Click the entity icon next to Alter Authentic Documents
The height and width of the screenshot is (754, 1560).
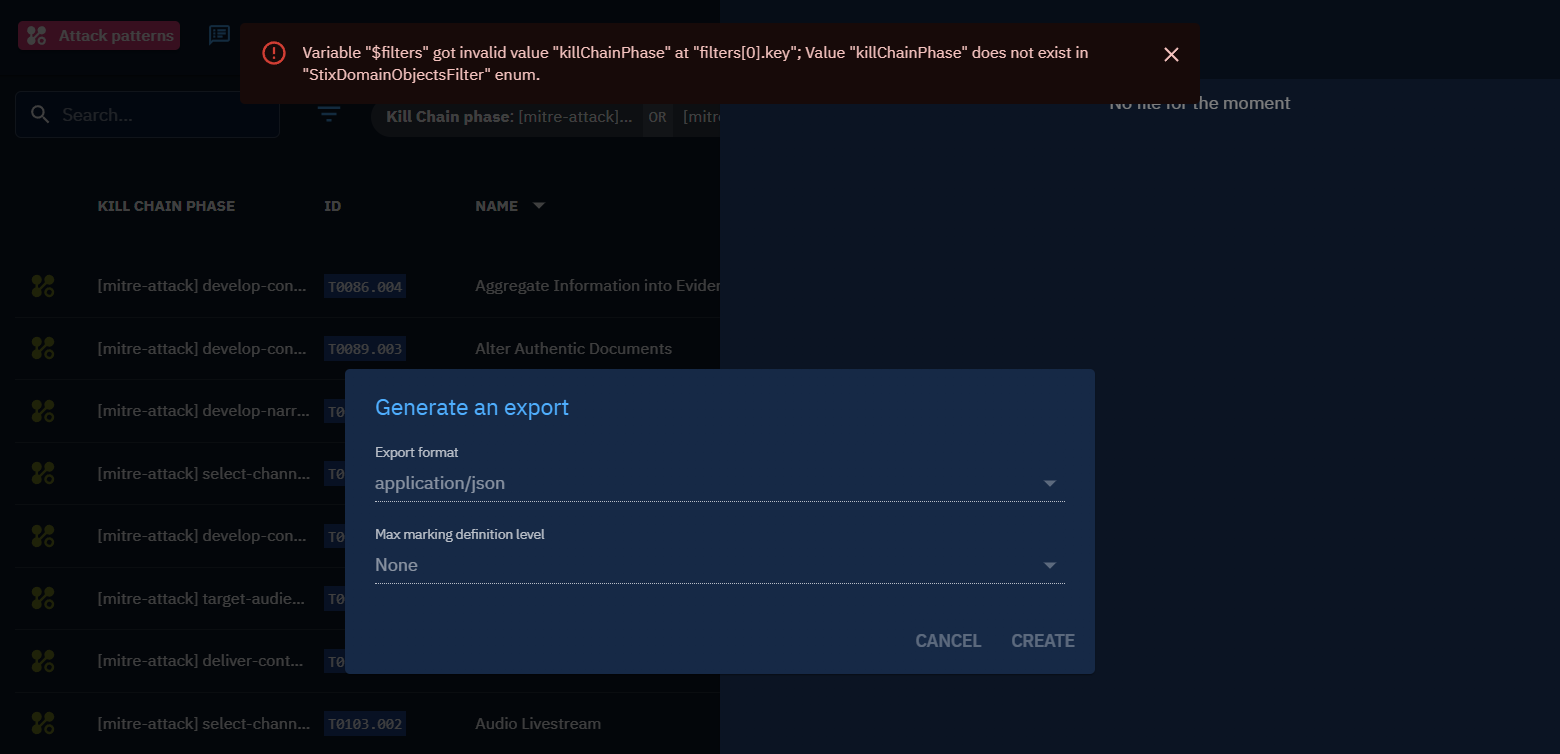coord(42,348)
